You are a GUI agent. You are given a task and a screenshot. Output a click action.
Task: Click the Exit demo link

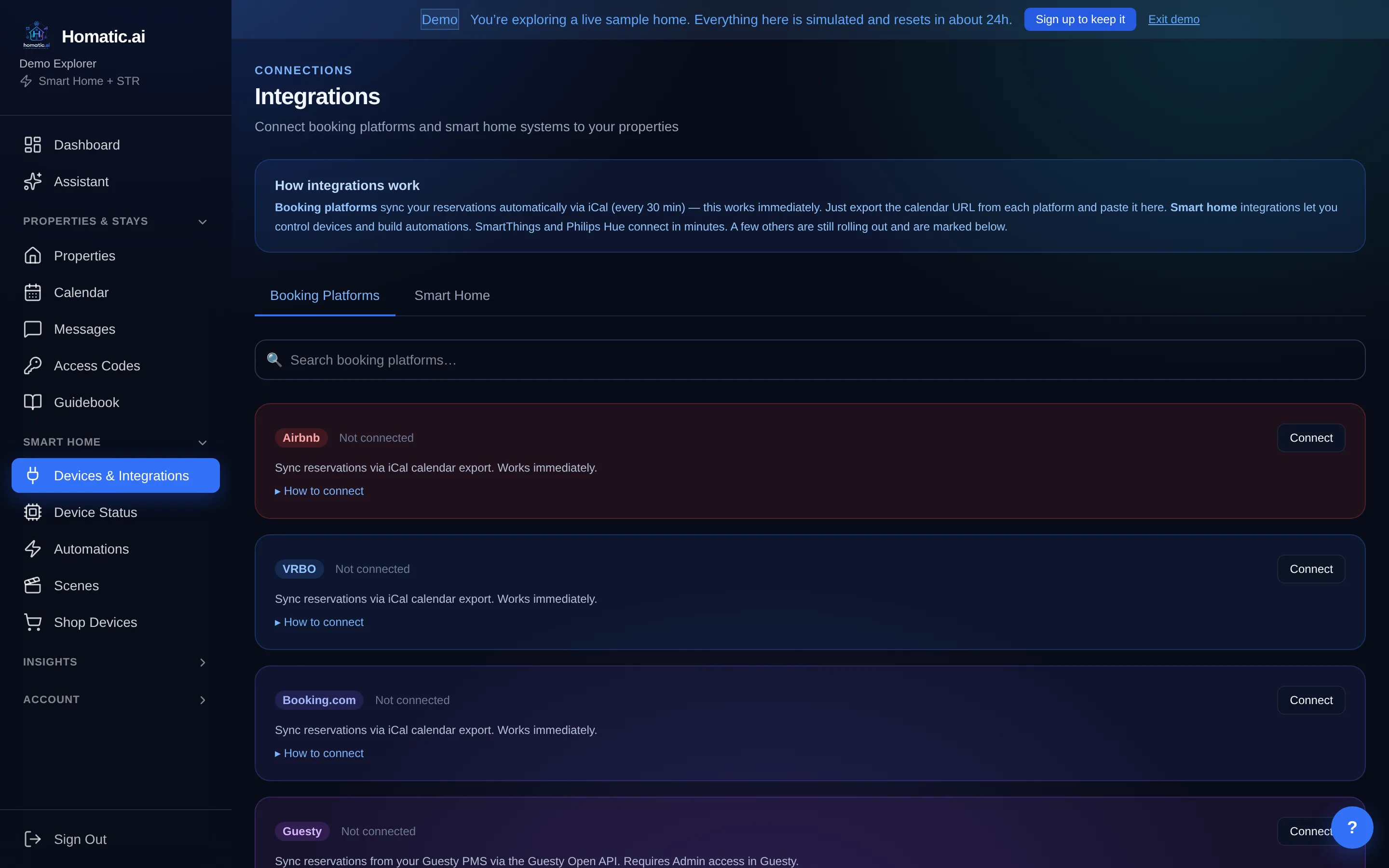pos(1173,19)
